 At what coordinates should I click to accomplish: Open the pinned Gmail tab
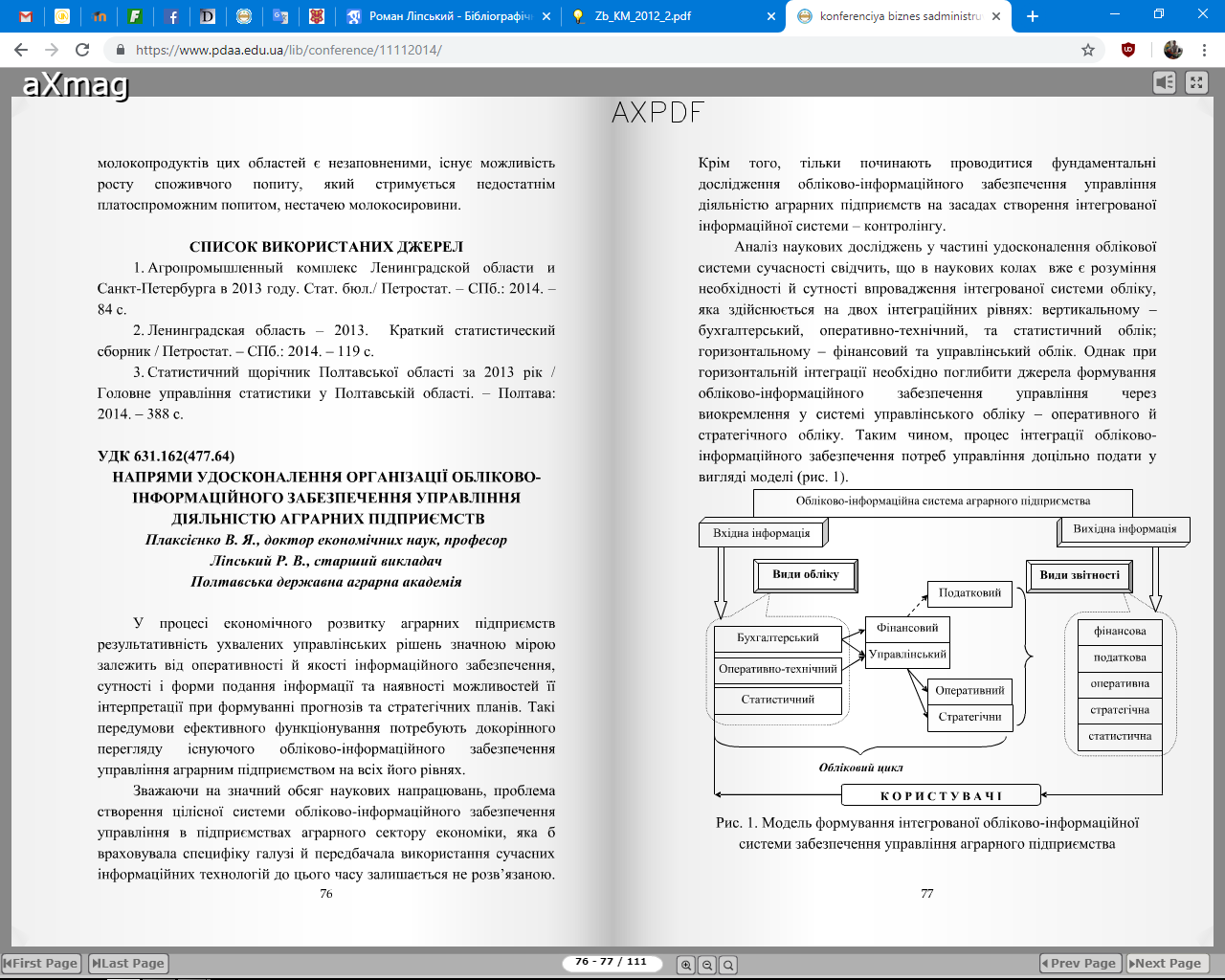(26, 16)
